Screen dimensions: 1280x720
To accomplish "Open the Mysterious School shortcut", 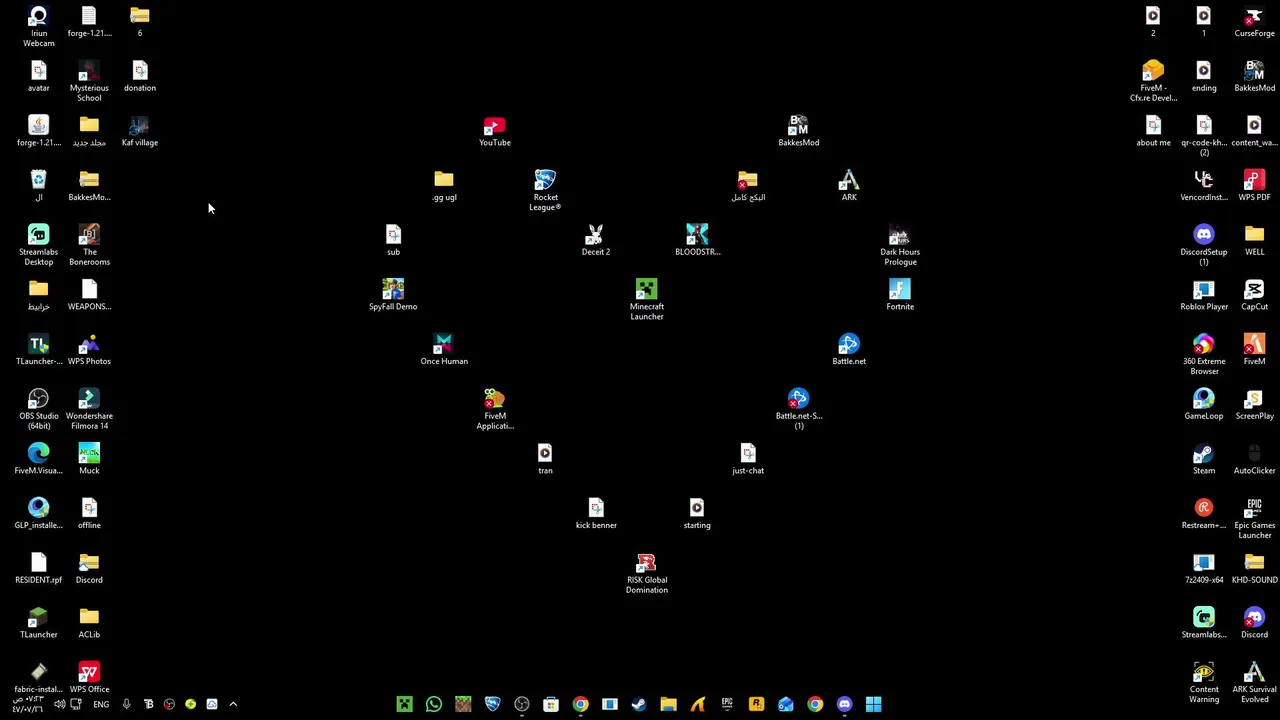I will pos(89,81).
